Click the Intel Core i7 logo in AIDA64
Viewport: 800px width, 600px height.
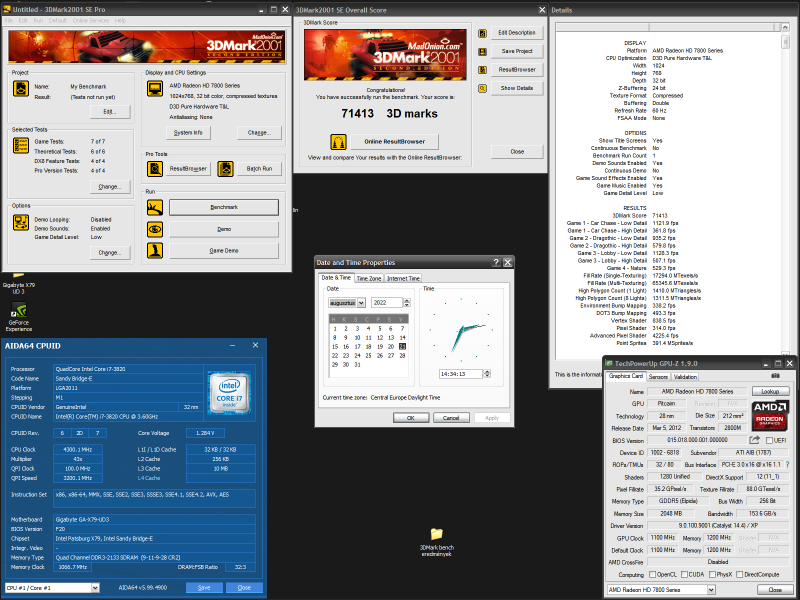click(230, 393)
